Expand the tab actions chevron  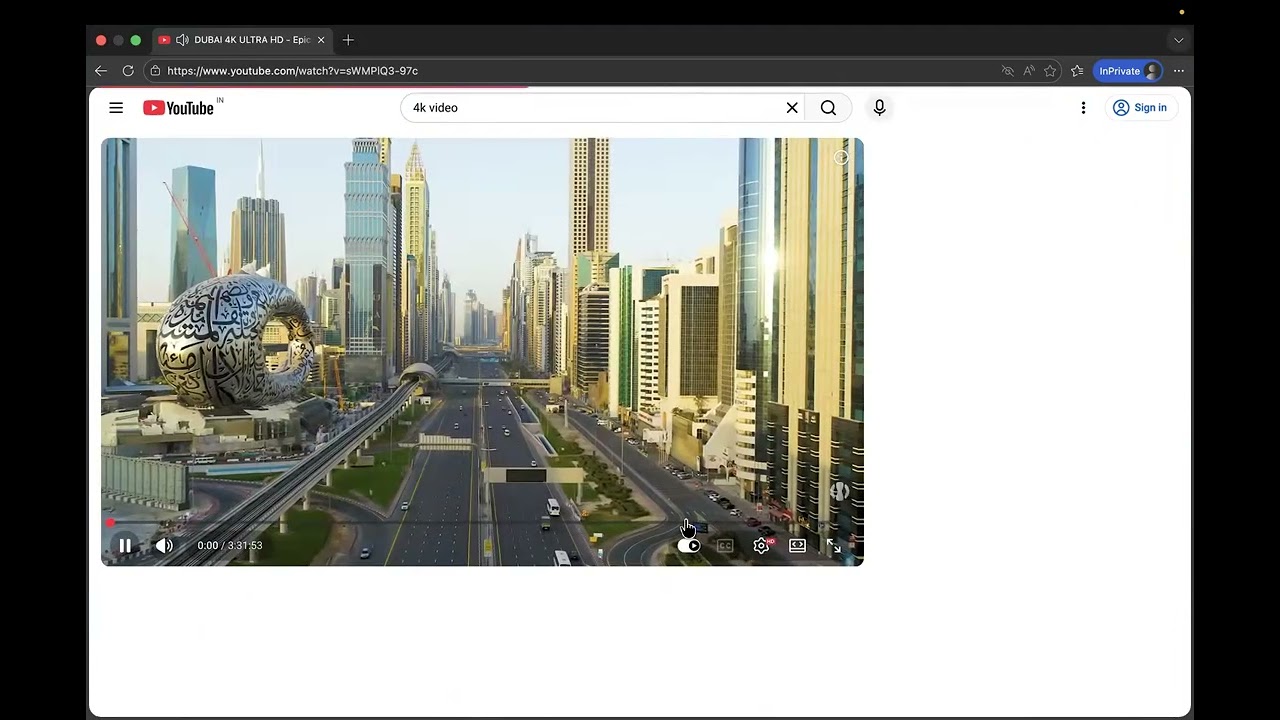[x=1179, y=40]
